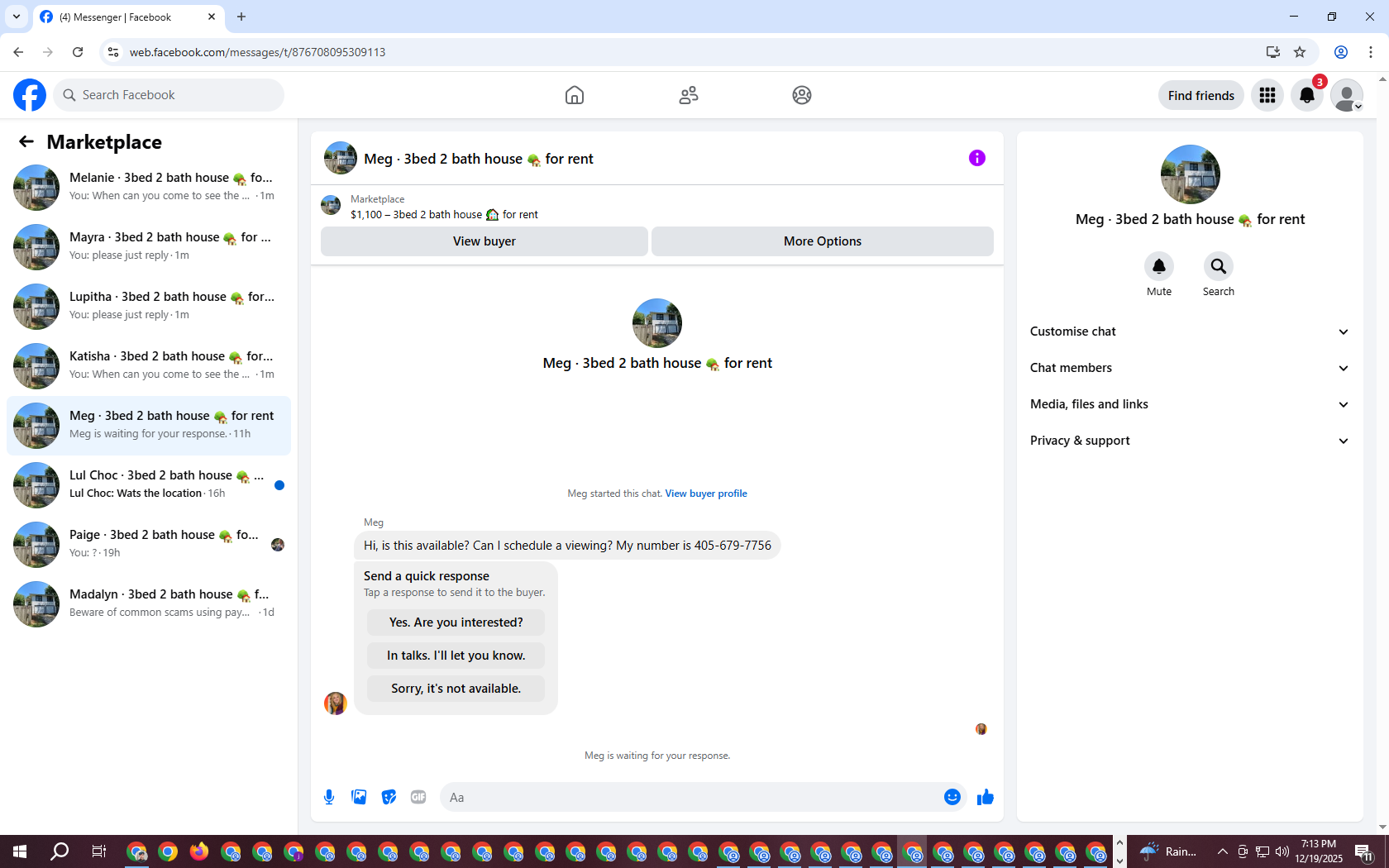This screenshot has height=868, width=1389.
Task: Select the Meg conversation in the list
Action: (x=149, y=426)
